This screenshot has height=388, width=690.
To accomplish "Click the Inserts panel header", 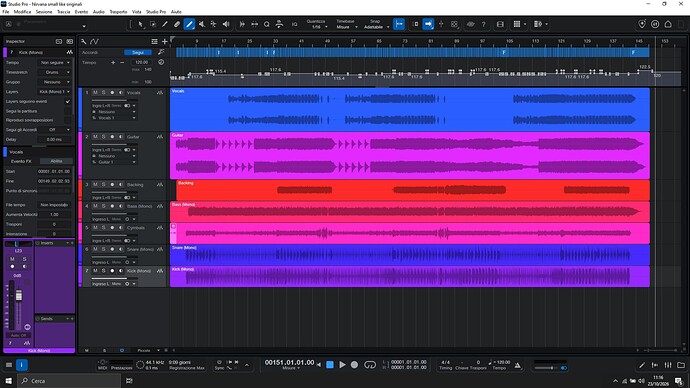I will click(x=55, y=243).
